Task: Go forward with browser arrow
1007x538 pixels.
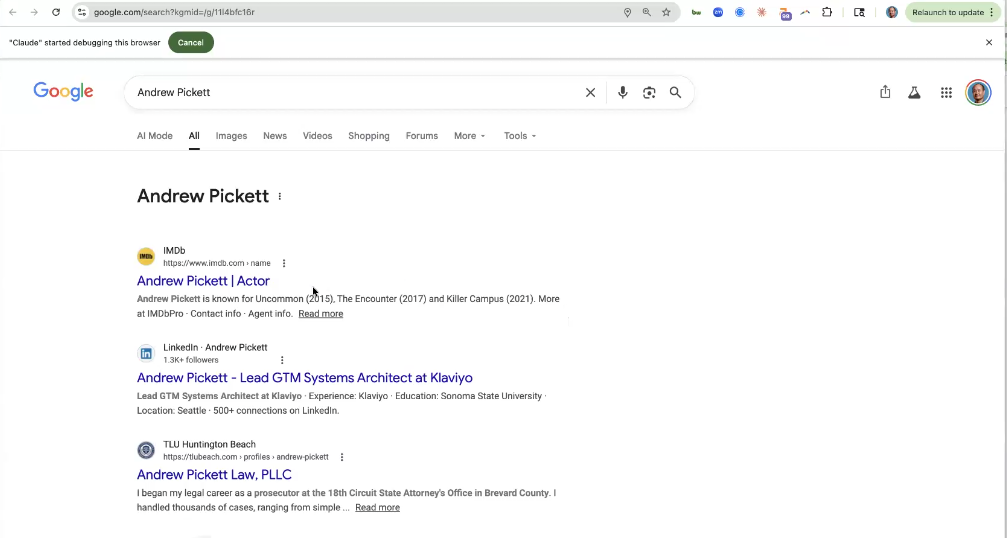Action: [x=34, y=12]
